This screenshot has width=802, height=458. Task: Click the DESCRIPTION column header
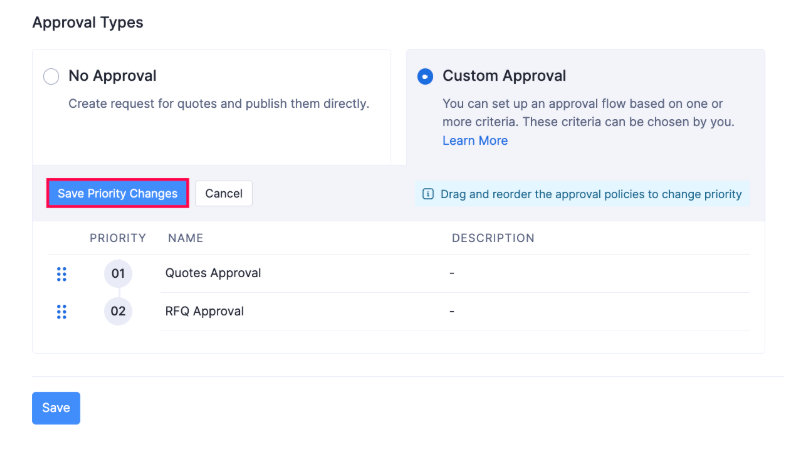pyautogui.click(x=493, y=238)
